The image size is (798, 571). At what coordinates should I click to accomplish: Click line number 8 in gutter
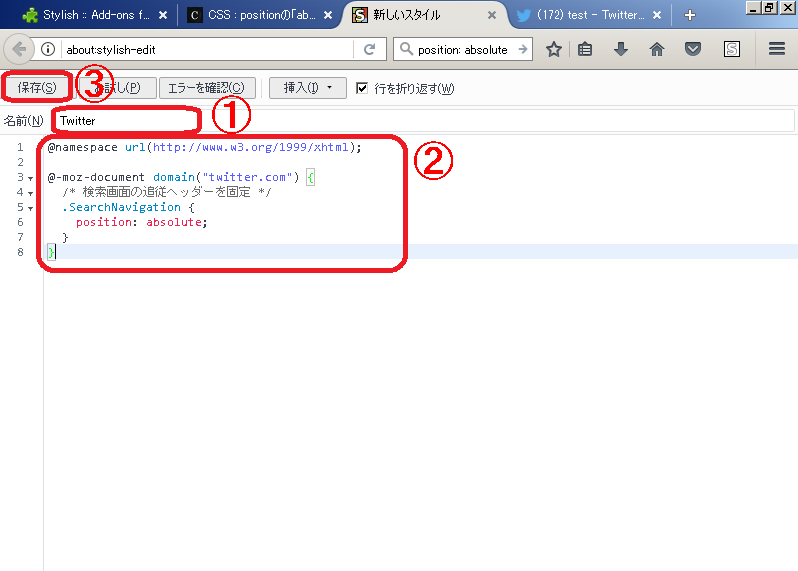tap(20, 252)
